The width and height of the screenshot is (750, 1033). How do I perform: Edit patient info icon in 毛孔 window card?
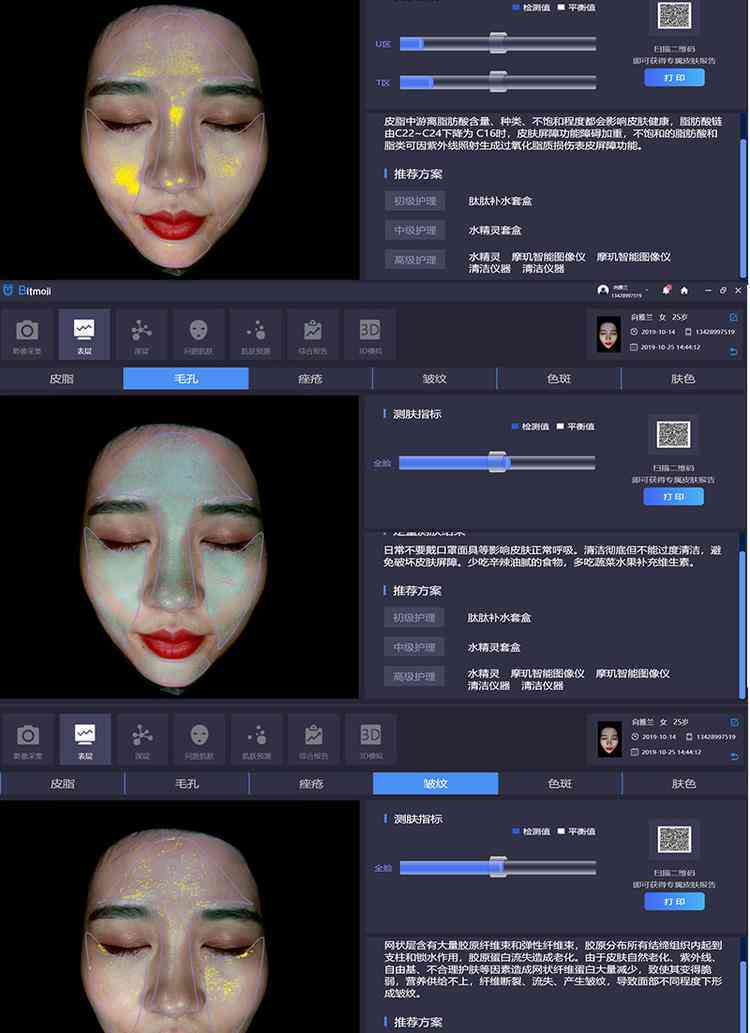pos(734,318)
